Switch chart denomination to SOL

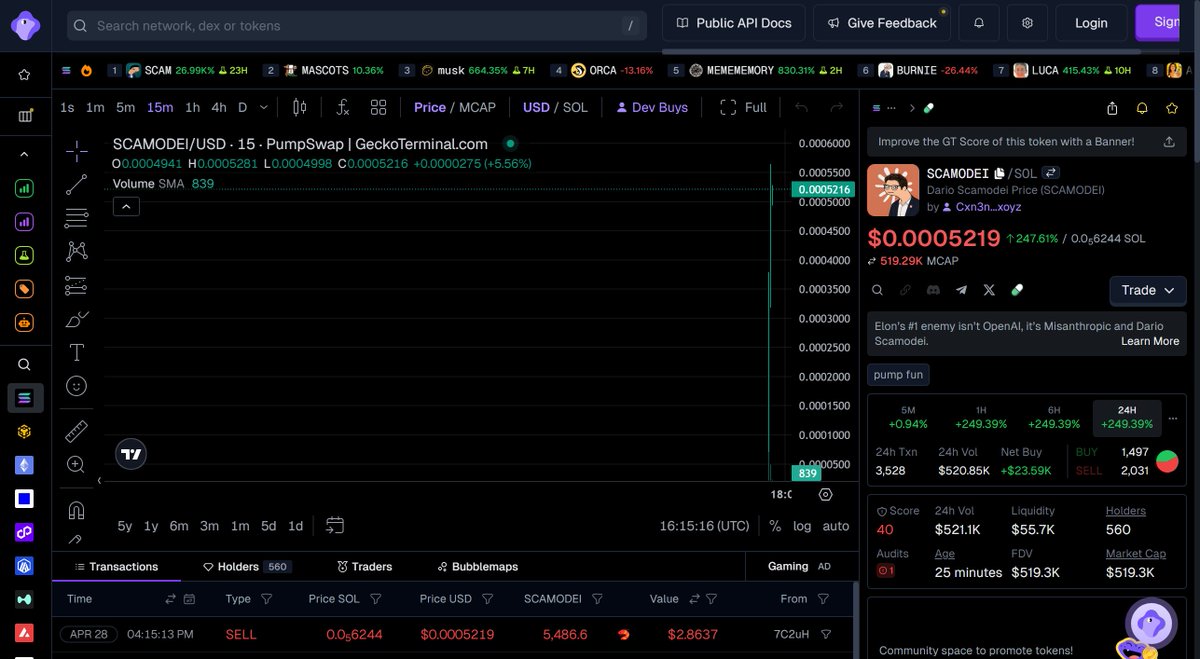point(575,107)
